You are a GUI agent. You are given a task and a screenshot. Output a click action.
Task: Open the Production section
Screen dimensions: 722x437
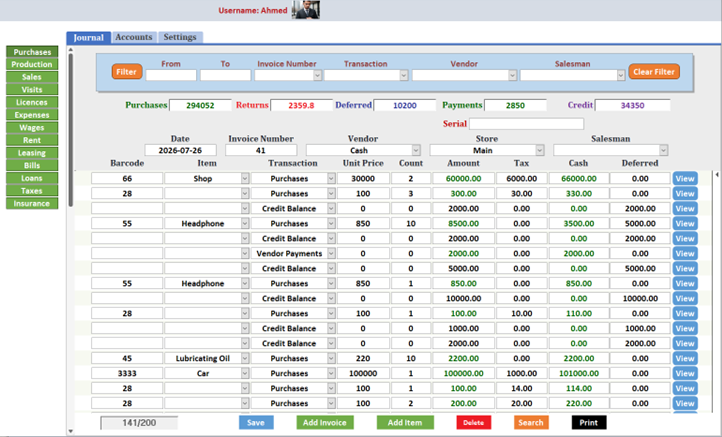32,64
